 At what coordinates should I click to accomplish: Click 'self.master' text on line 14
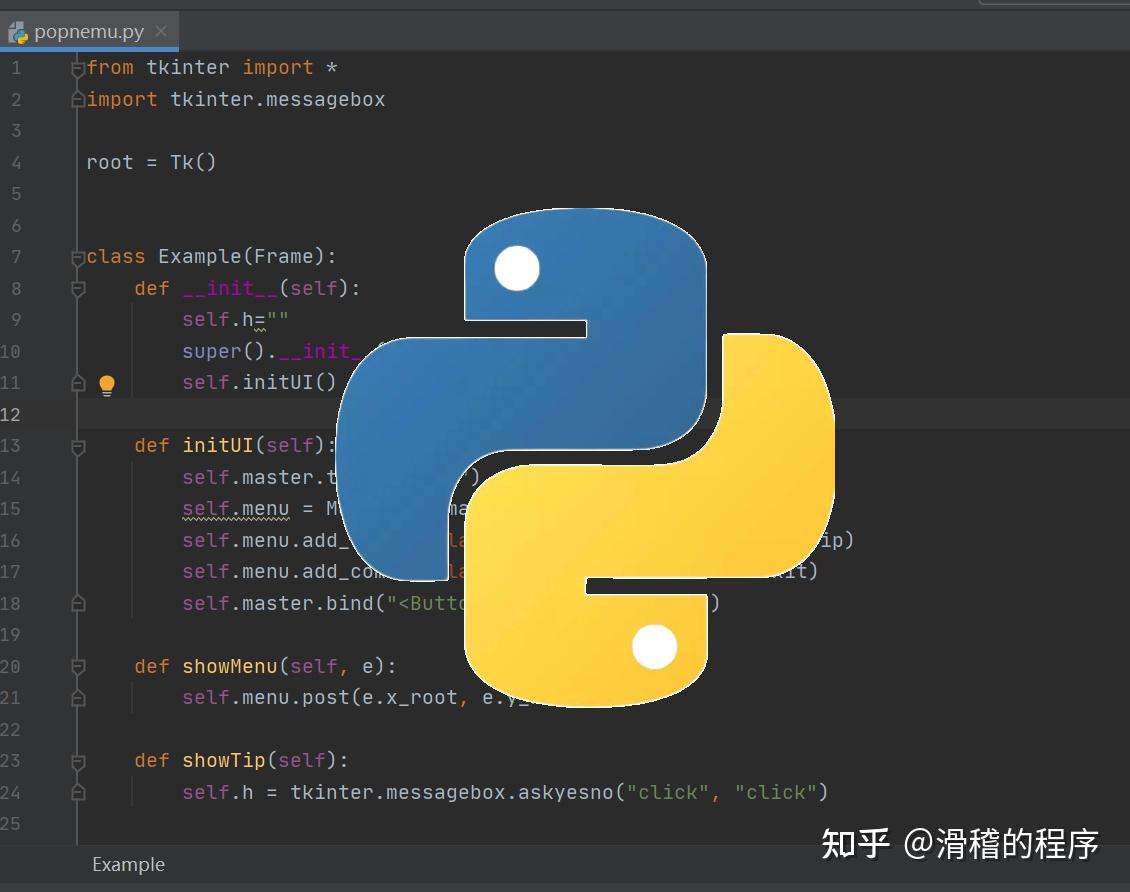tap(247, 477)
